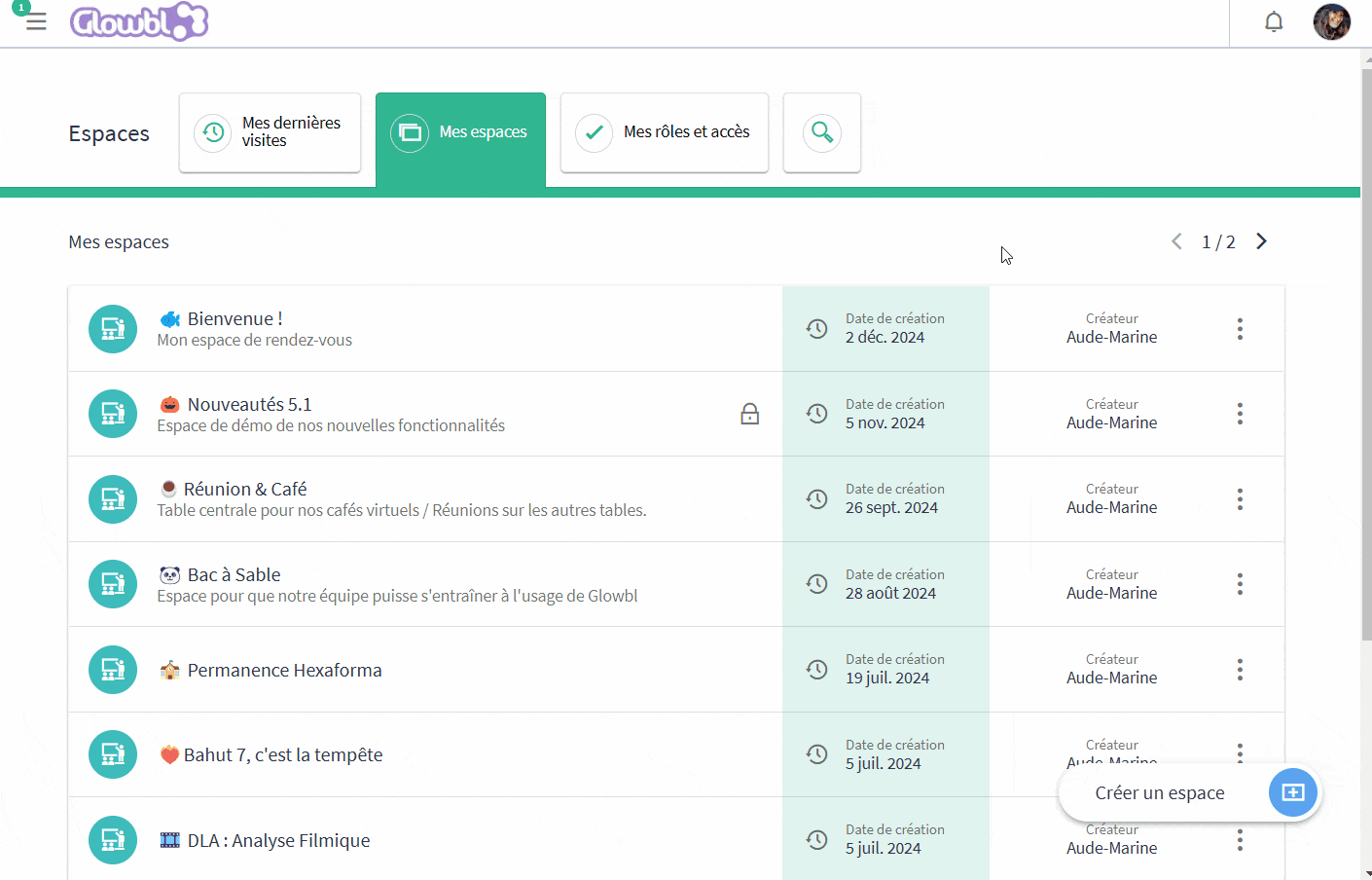Click the 19 juil. 2024 creation date

[887, 678]
